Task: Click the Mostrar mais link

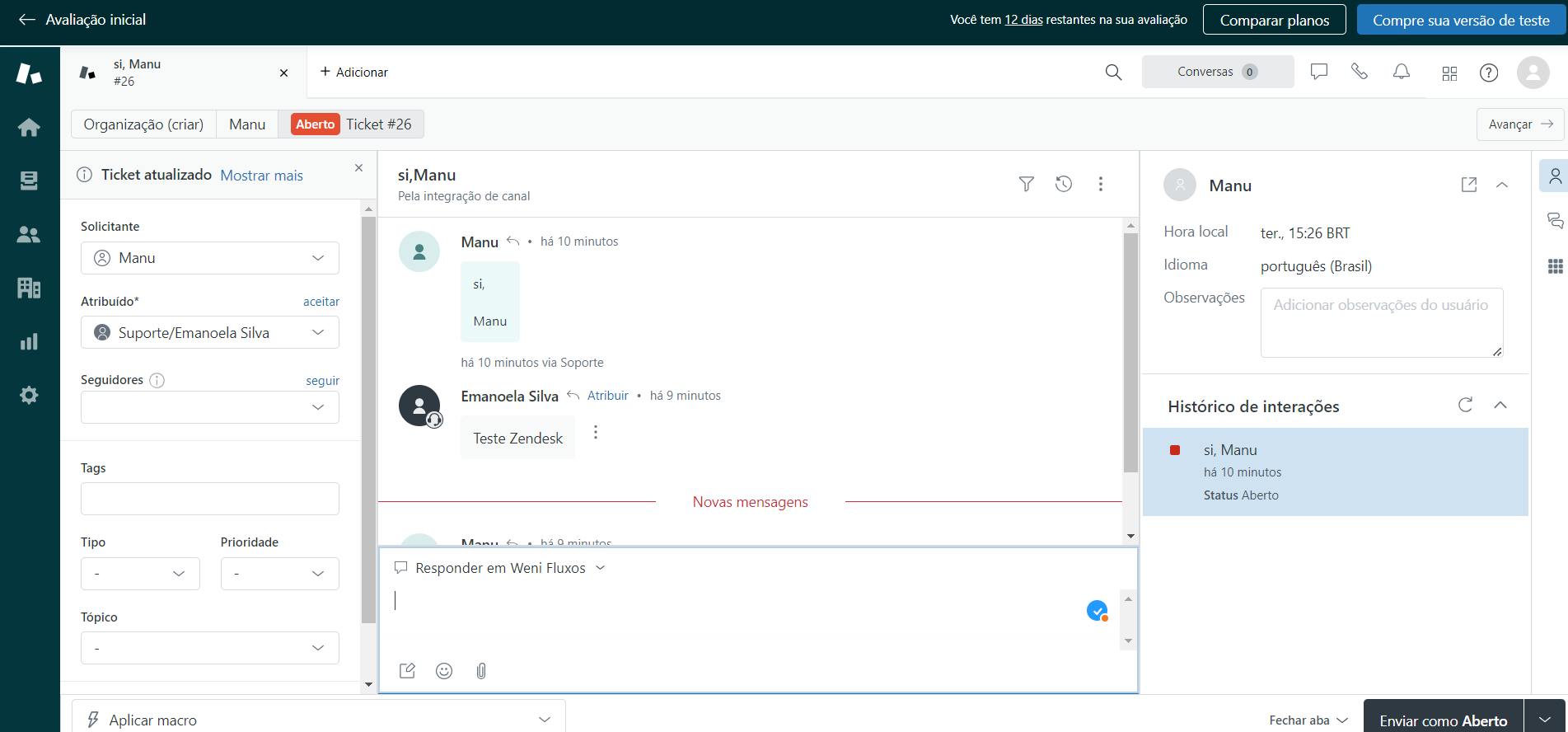Action: click(261, 176)
